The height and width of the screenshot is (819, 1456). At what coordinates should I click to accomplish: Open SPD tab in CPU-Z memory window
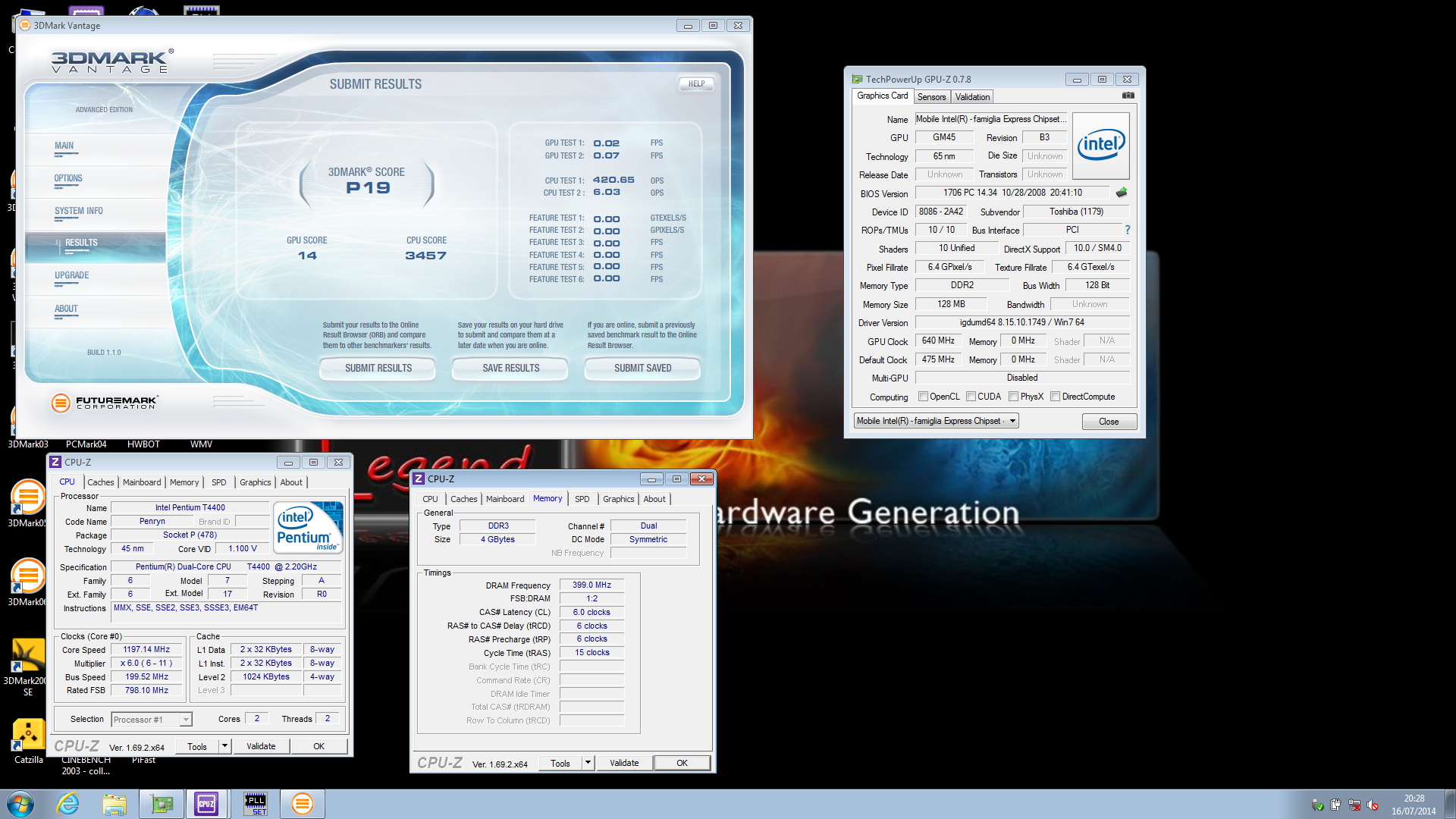pyautogui.click(x=582, y=499)
